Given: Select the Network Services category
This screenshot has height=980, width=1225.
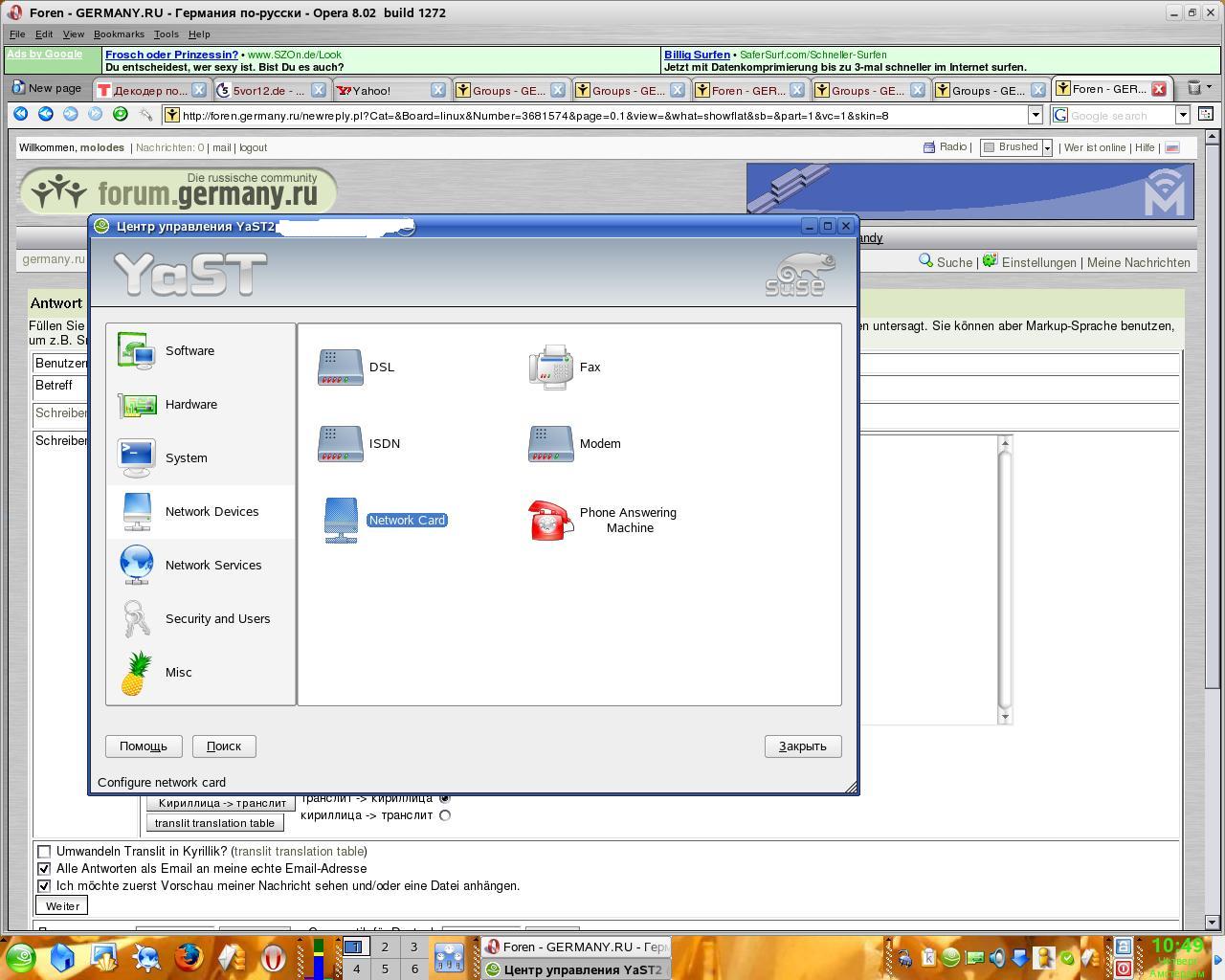Looking at the screenshot, I should click(x=200, y=565).
